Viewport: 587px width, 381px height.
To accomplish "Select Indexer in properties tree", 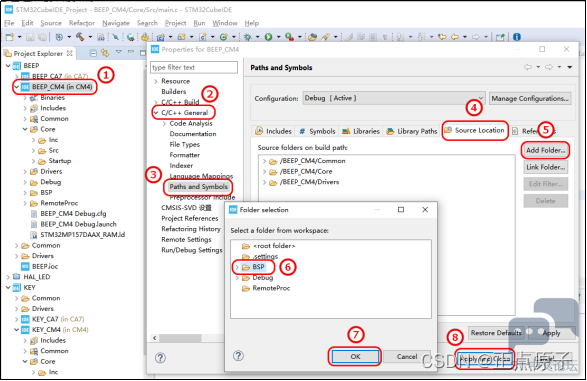I will click(x=181, y=165).
